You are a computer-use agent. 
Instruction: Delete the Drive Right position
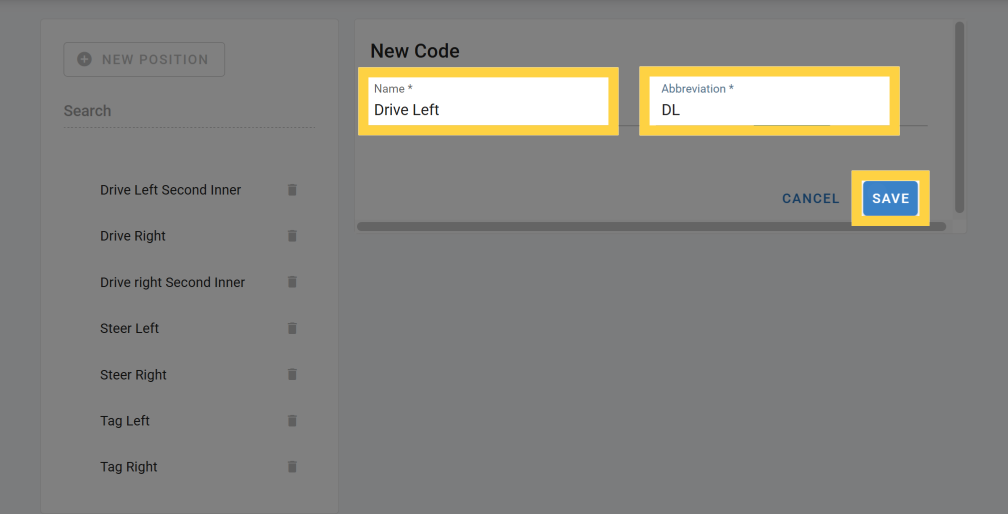point(292,236)
